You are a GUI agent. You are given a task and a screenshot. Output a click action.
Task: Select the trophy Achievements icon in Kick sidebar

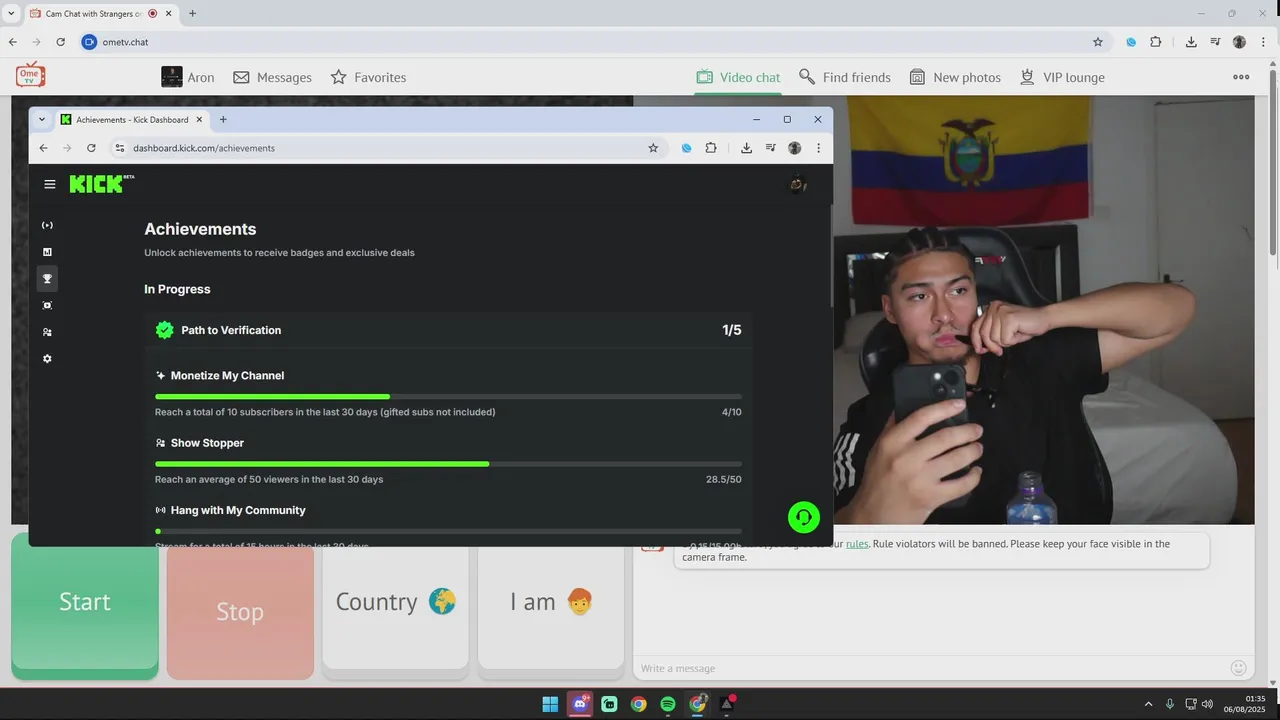point(47,278)
